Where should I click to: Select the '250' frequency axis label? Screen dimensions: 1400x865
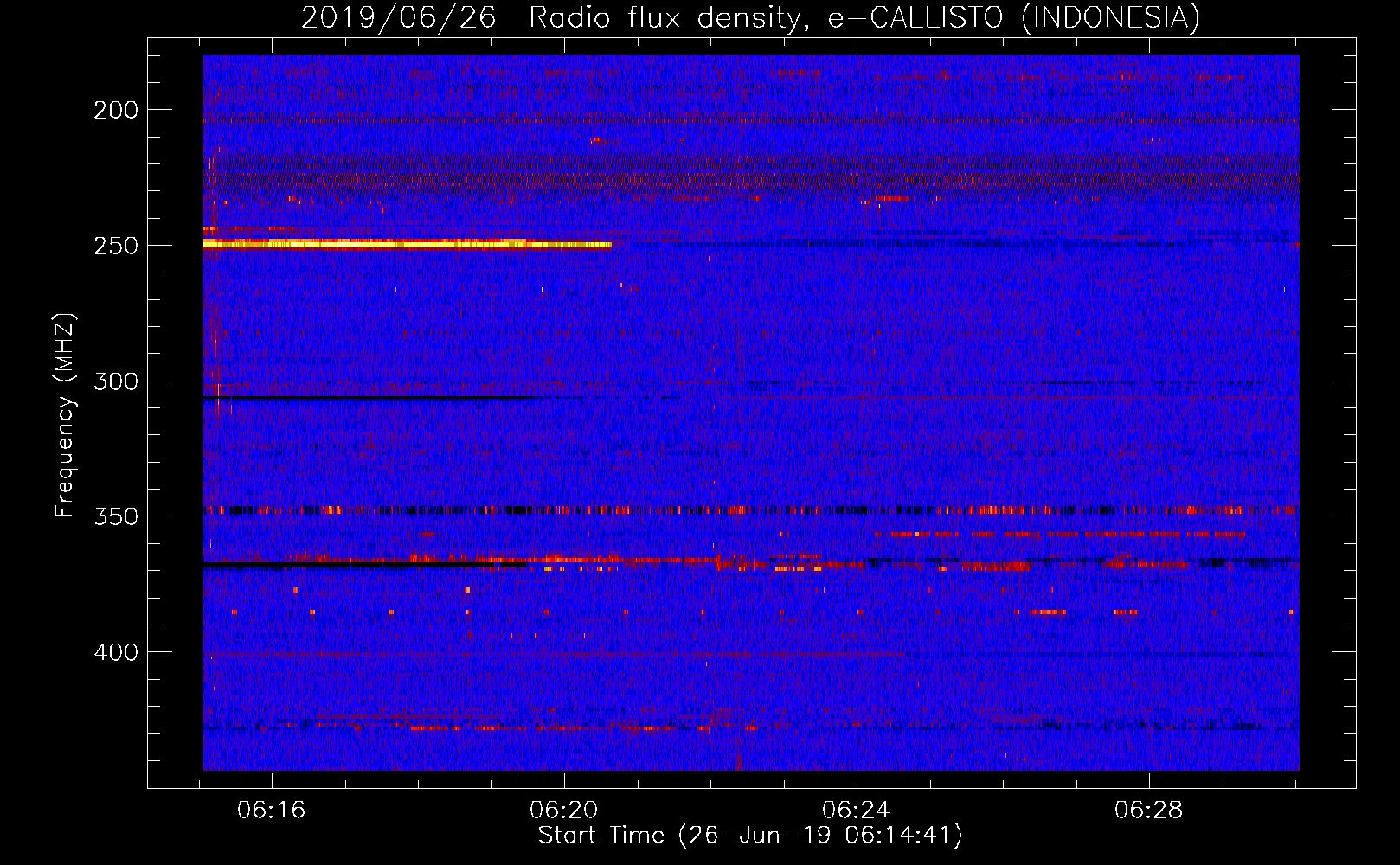(116, 246)
